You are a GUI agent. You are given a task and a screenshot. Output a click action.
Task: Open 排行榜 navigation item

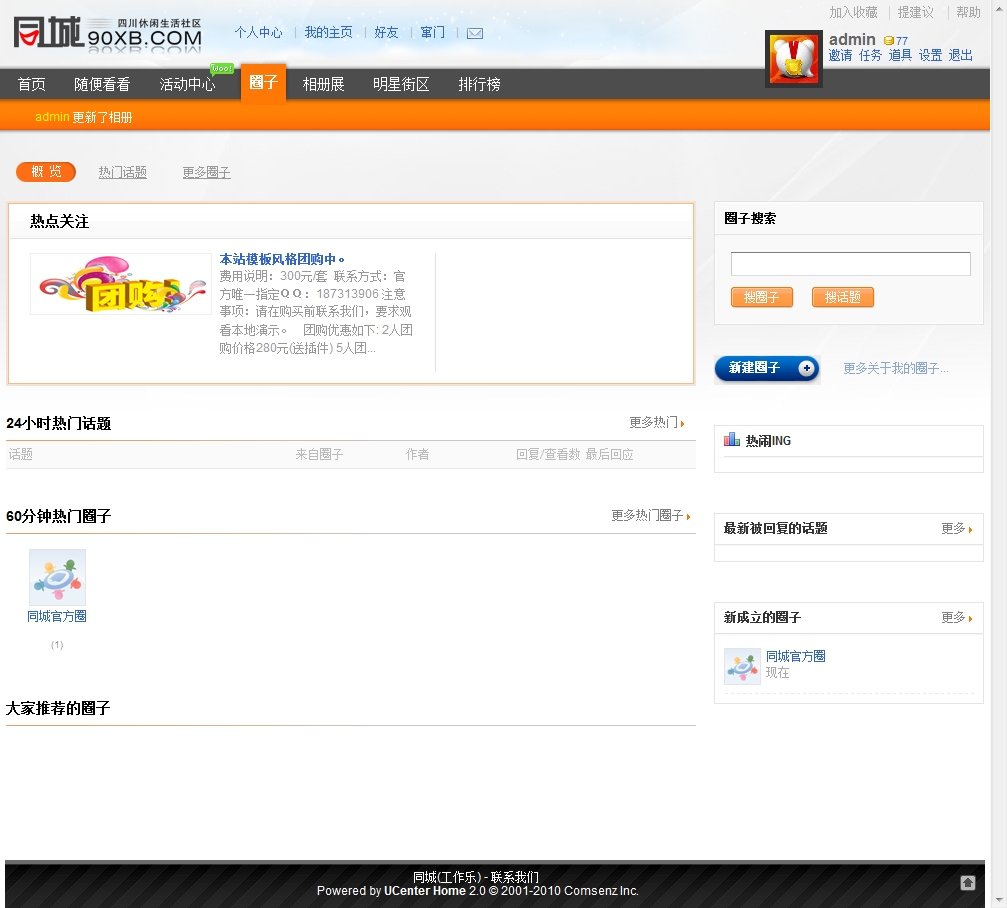[479, 84]
